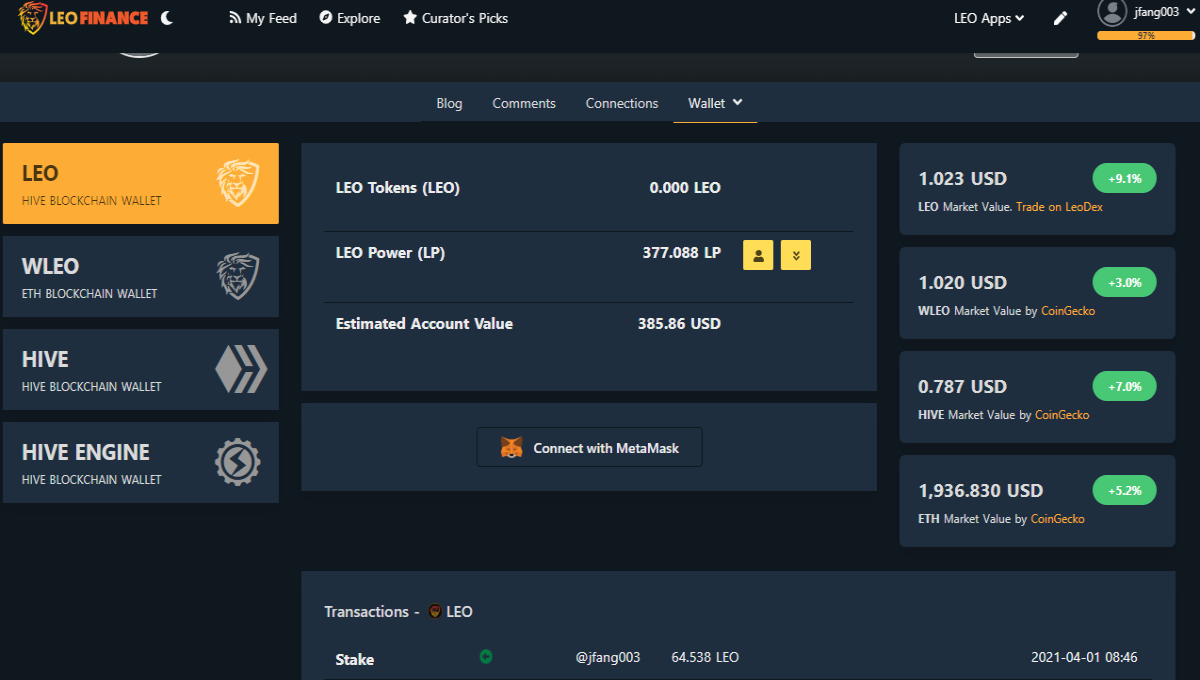Open Curator's Picks page

(456, 18)
